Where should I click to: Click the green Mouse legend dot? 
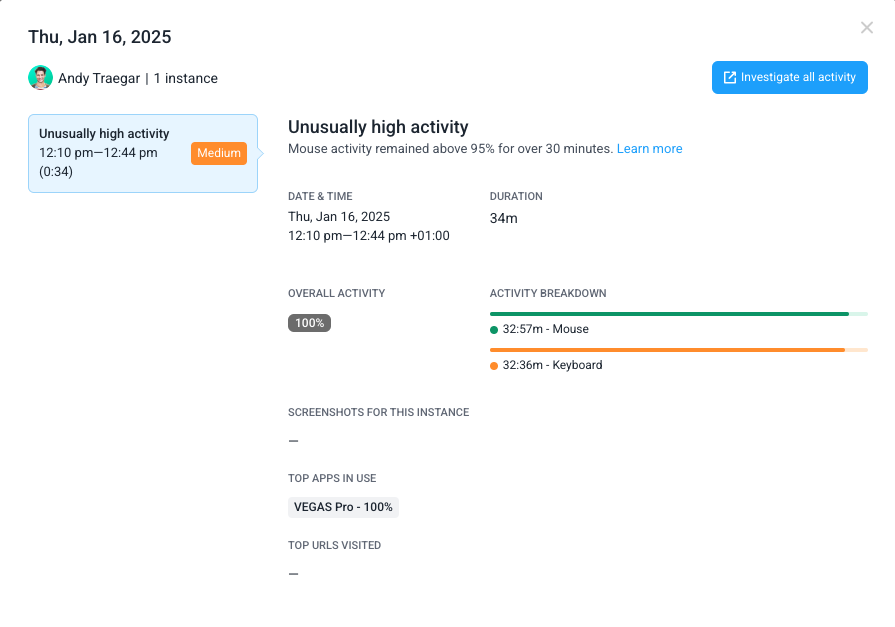click(x=494, y=329)
